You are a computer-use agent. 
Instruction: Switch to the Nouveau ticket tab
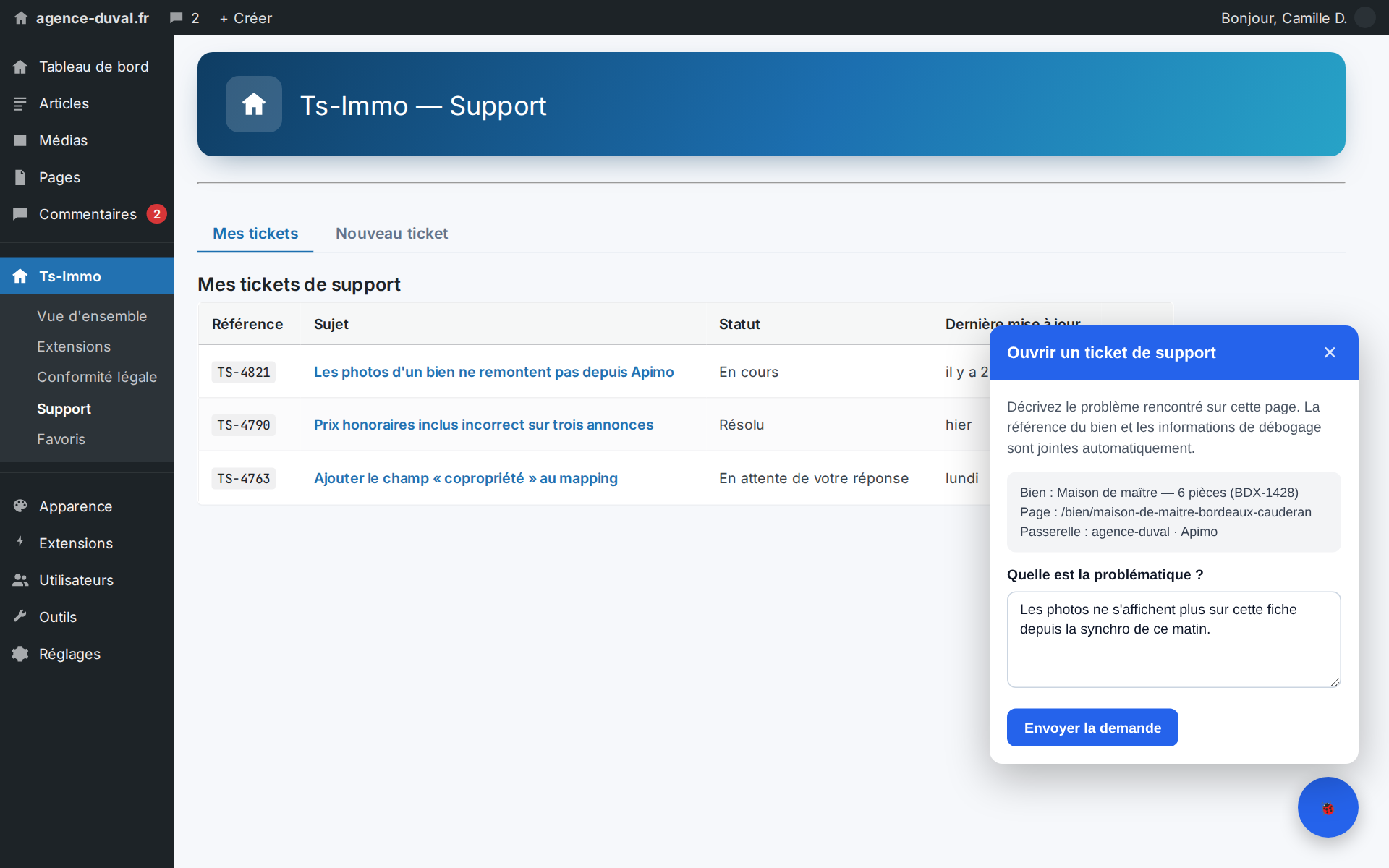click(x=391, y=234)
